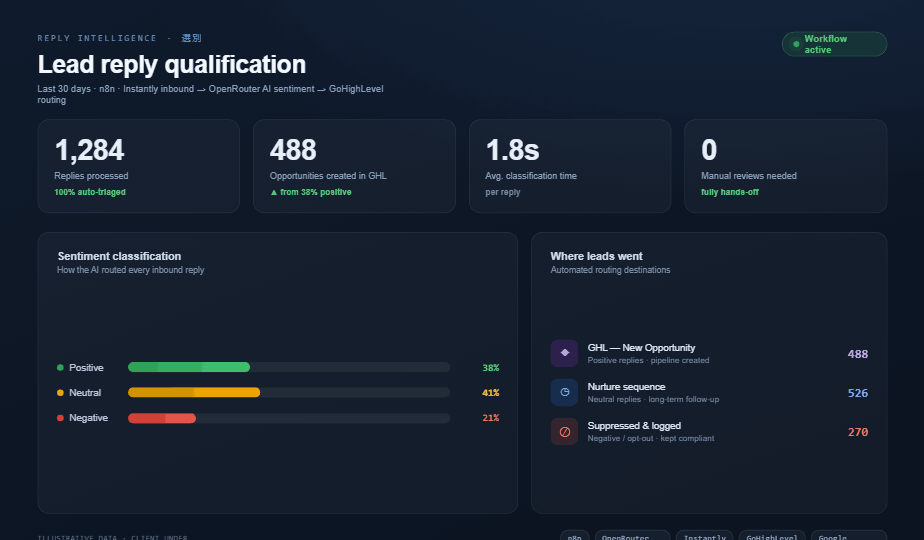Click the Negative sentiment label
This screenshot has height=540, width=924.
tap(88, 417)
